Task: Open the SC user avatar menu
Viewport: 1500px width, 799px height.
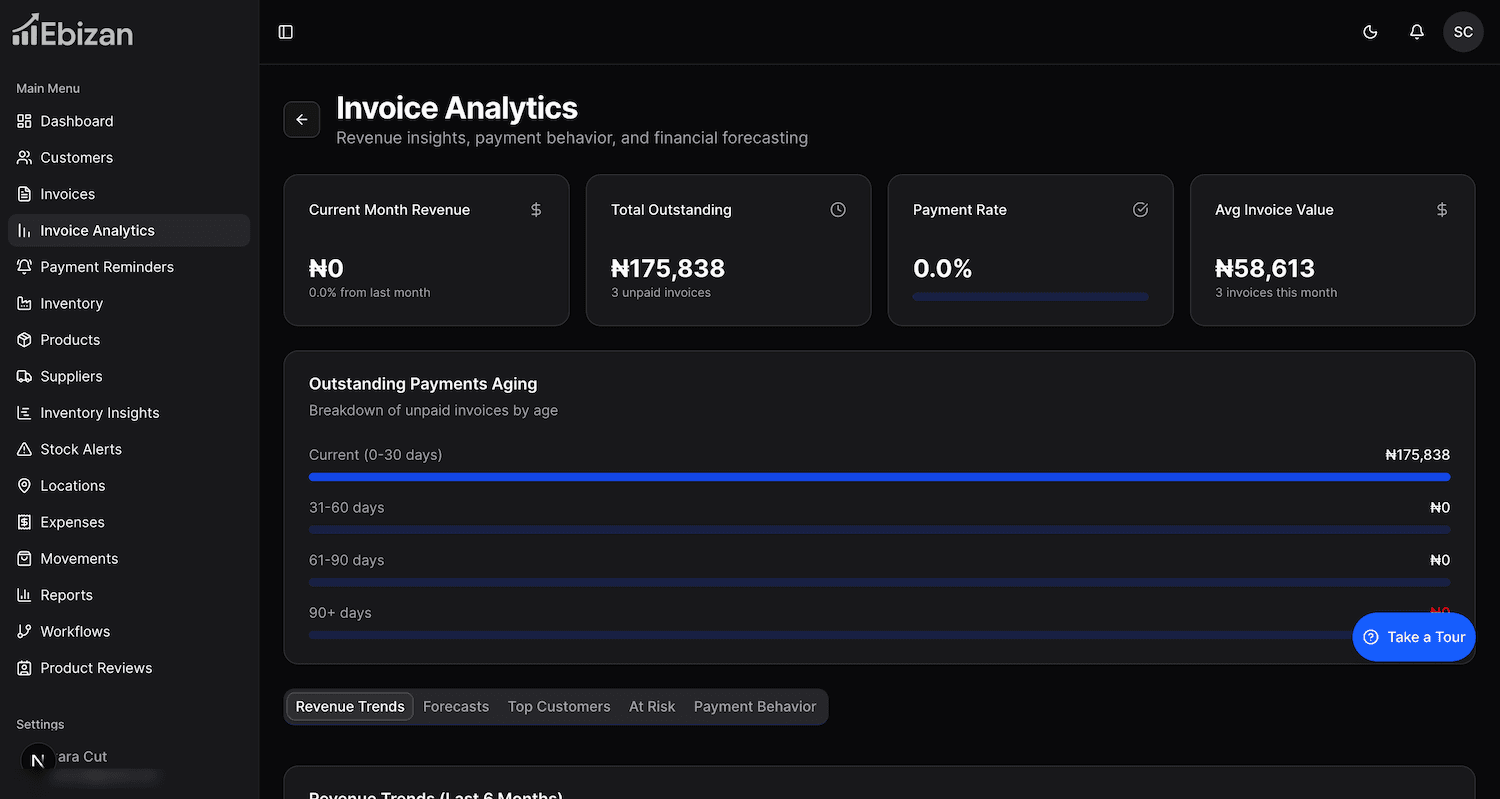Action: click(1462, 32)
